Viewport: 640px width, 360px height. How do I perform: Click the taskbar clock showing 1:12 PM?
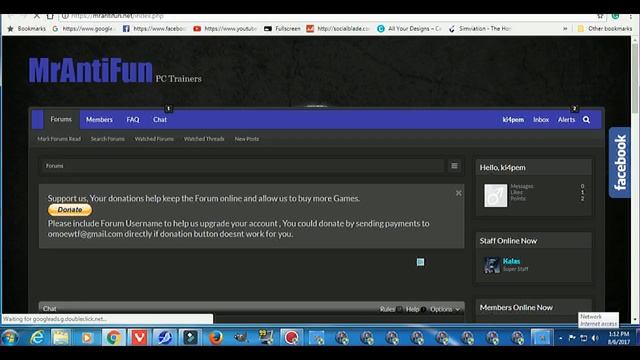coord(619,338)
